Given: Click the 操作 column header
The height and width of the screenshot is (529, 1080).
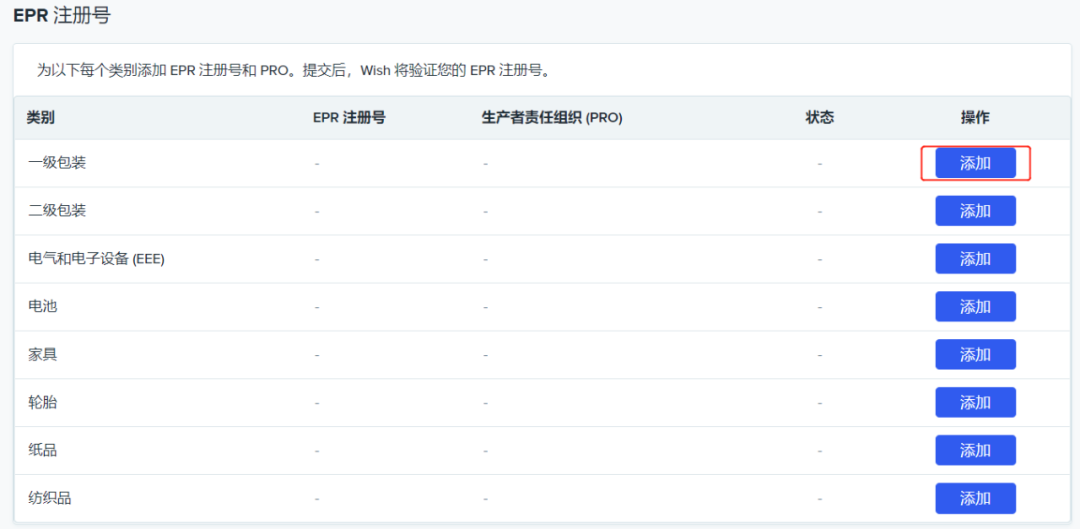Looking at the screenshot, I should click(975, 118).
